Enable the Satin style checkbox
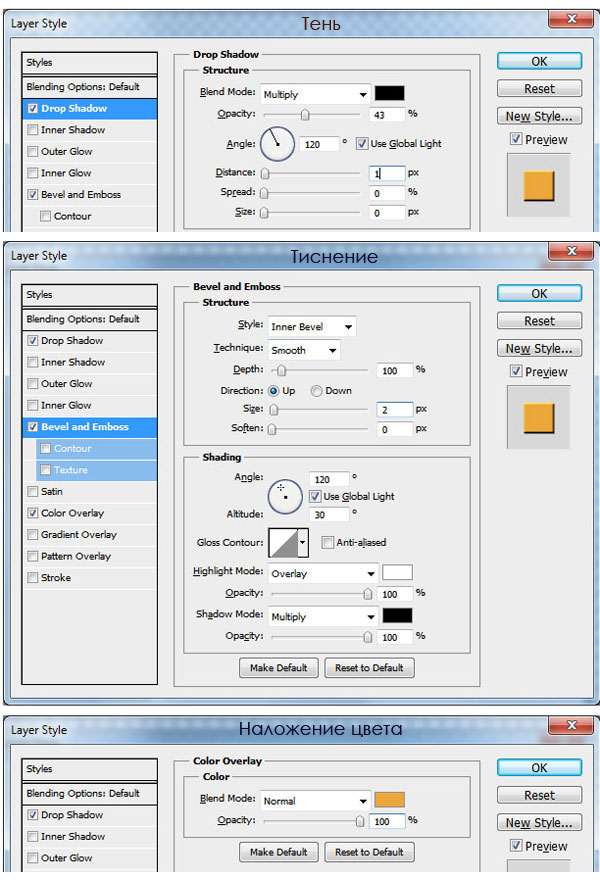 point(33,492)
